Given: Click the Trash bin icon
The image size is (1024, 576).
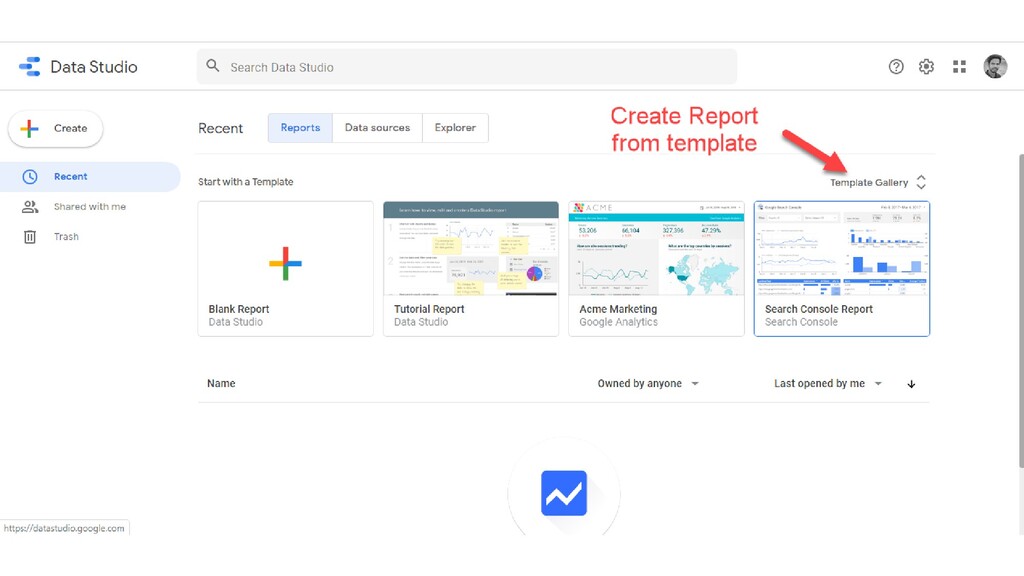Looking at the screenshot, I should click(30, 237).
